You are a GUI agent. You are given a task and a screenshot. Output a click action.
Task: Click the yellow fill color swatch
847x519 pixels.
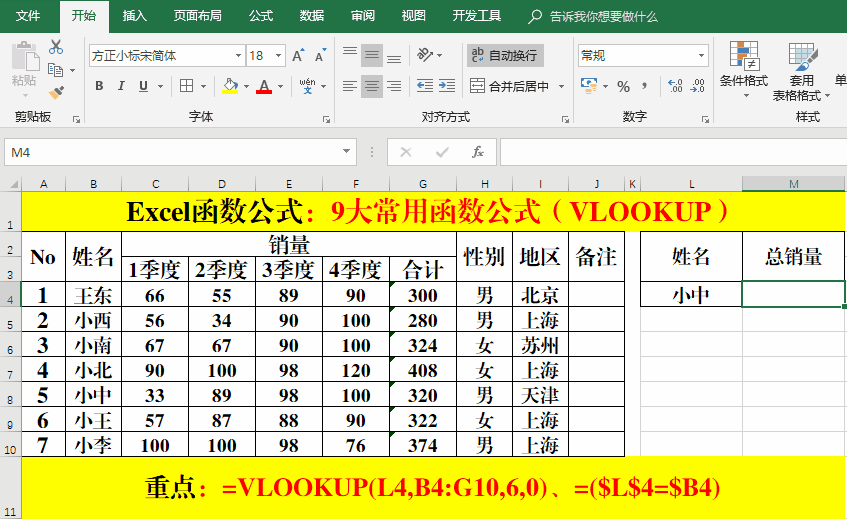click(x=230, y=86)
